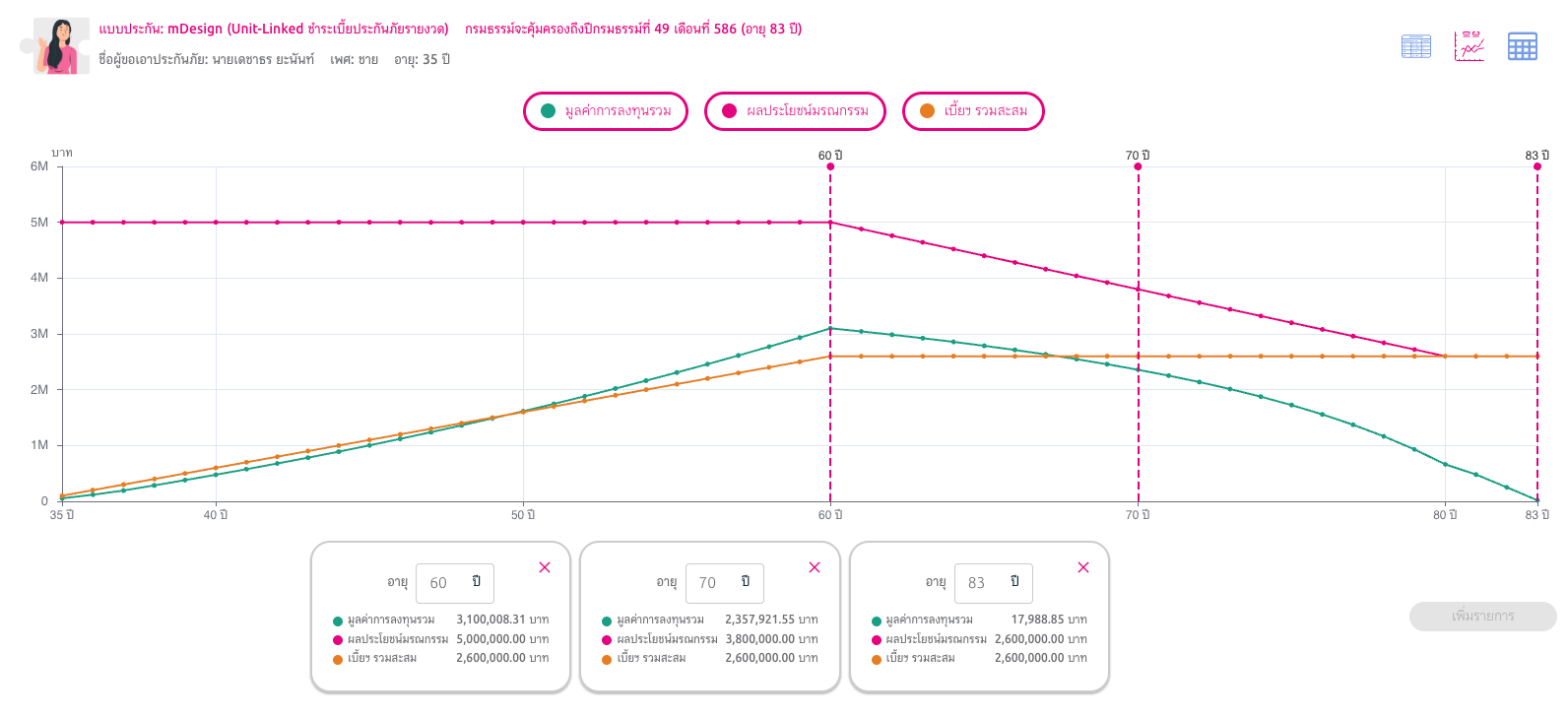Select the 70 ปี marker atop the chart
The height and width of the screenshot is (719, 1568).
click(1138, 166)
